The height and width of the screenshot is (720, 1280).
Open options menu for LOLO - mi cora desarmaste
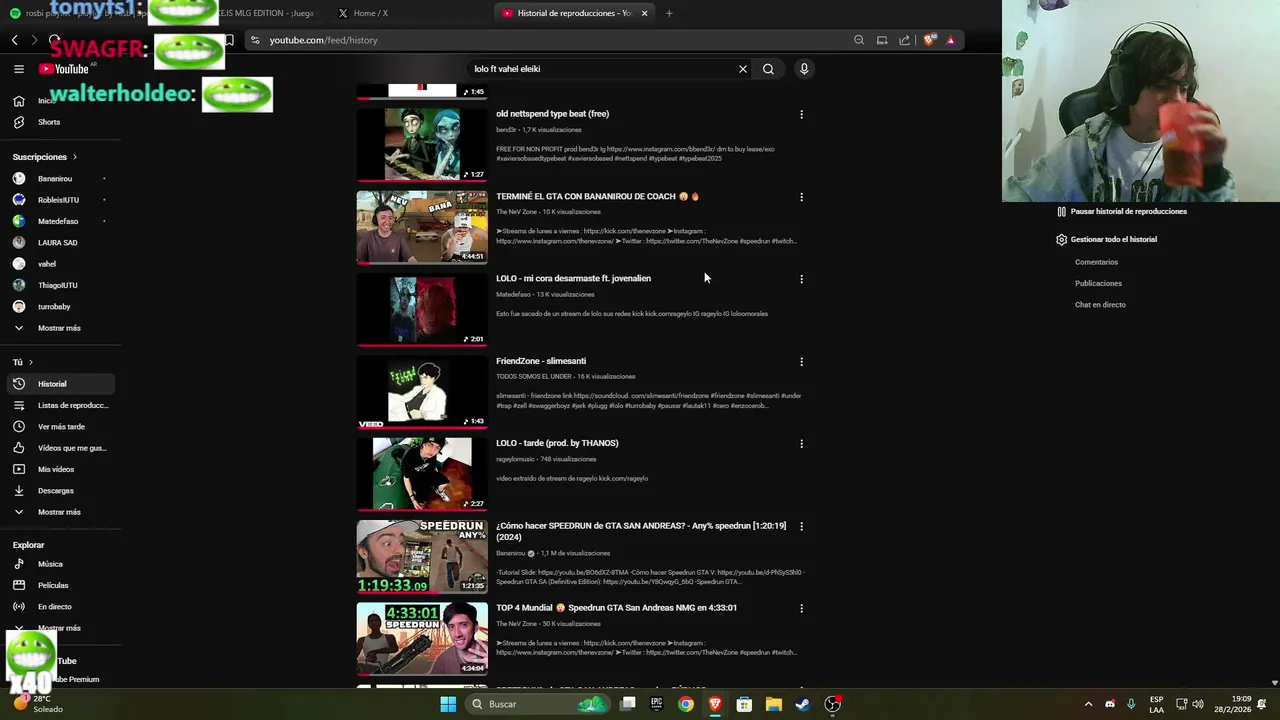pos(801,279)
